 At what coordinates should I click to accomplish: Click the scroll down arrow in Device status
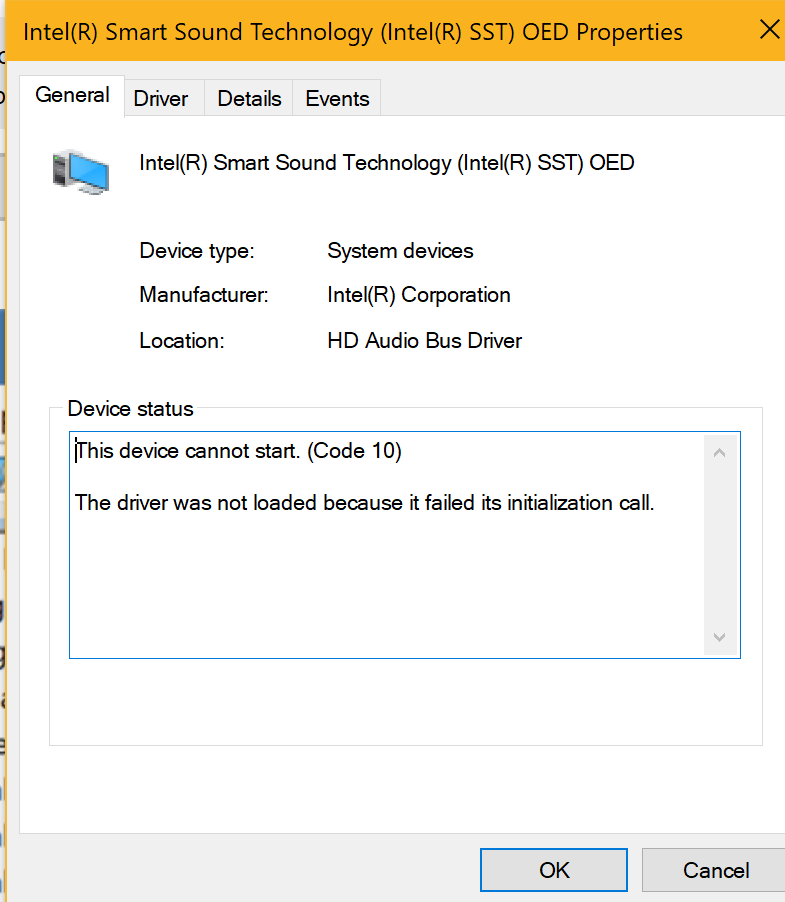point(719,637)
